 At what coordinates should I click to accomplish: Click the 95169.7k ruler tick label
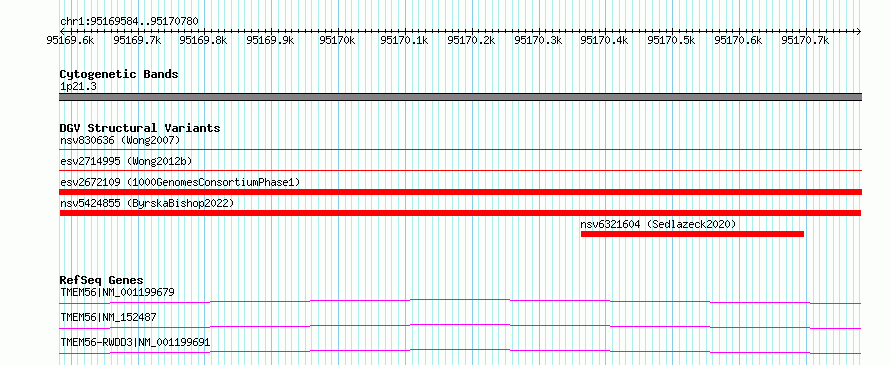(137, 40)
